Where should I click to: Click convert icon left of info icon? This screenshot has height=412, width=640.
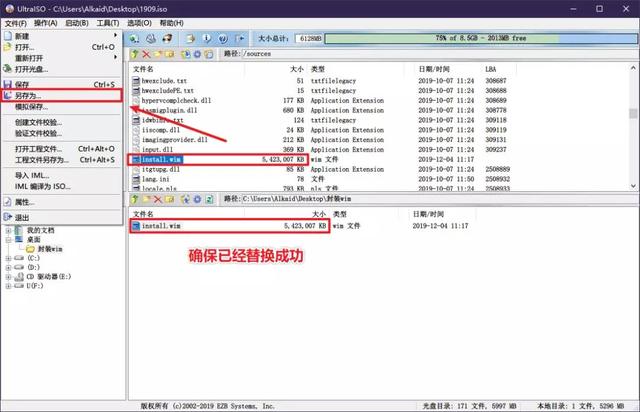(x=191, y=39)
